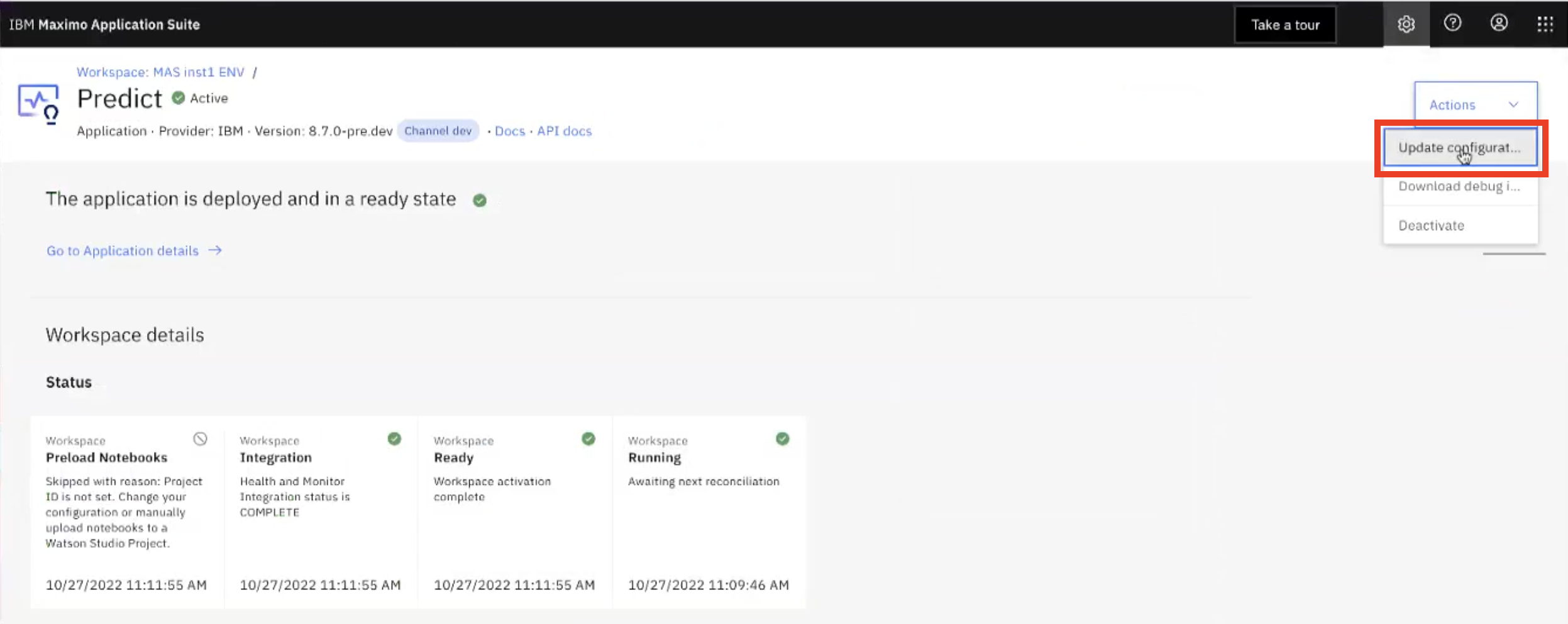
Task: Select the Integration status card title
Action: 275,457
